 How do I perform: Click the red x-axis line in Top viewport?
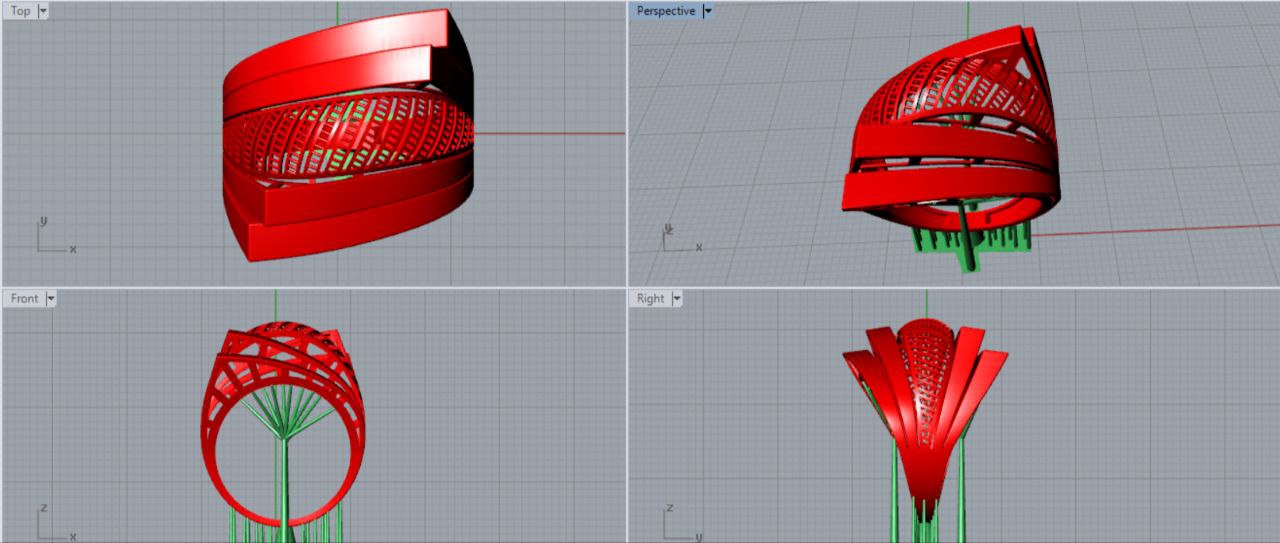(x=550, y=133)
